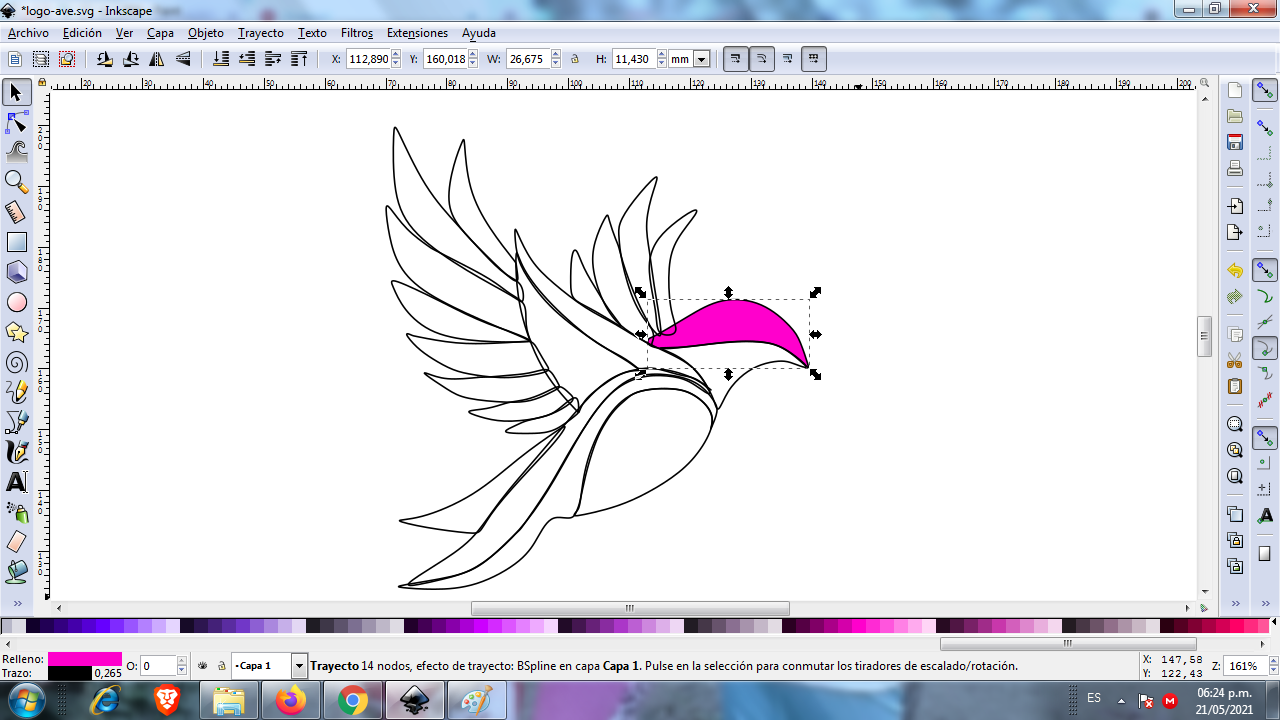Select the Pencil freehand tool
The height and width of the screenshot is (720, 1280).
coord(16,392)
